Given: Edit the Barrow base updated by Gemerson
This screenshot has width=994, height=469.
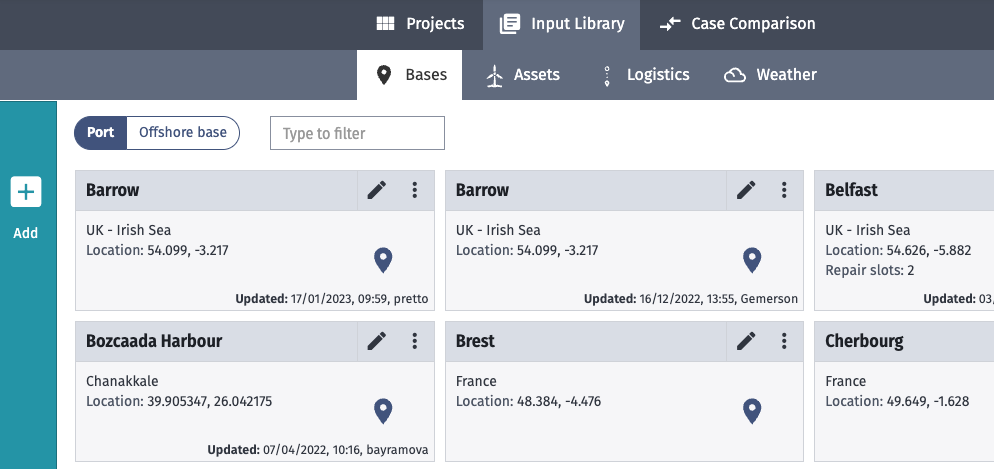Looking at the screenshot, I should (x=746, y=190).
